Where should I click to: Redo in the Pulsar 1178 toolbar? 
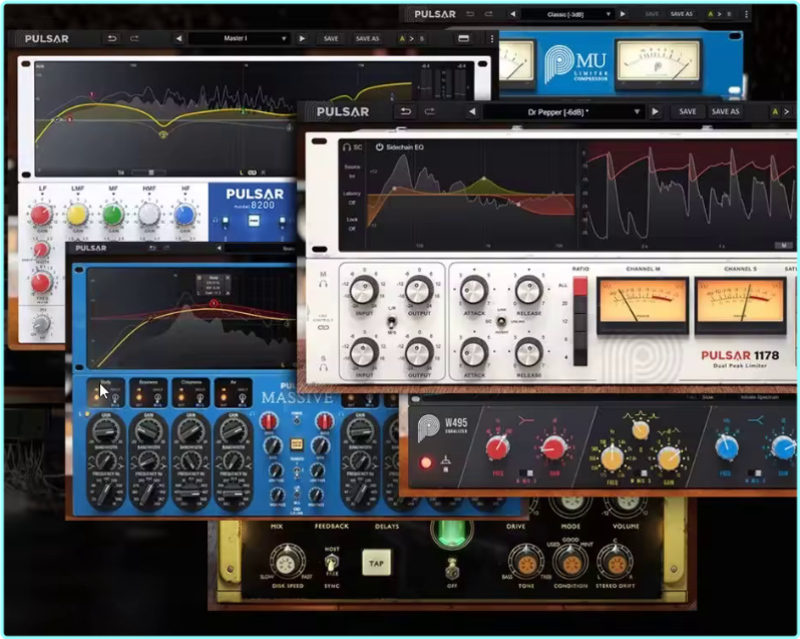coord(430,111)
